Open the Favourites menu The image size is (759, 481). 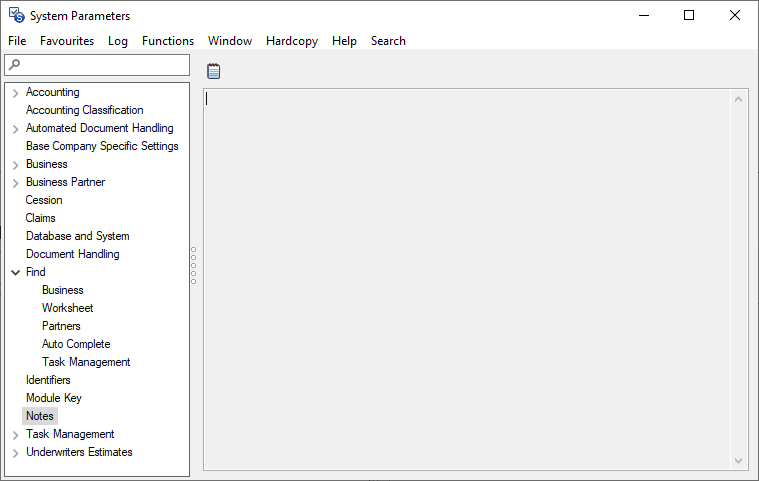coord(67,41)
